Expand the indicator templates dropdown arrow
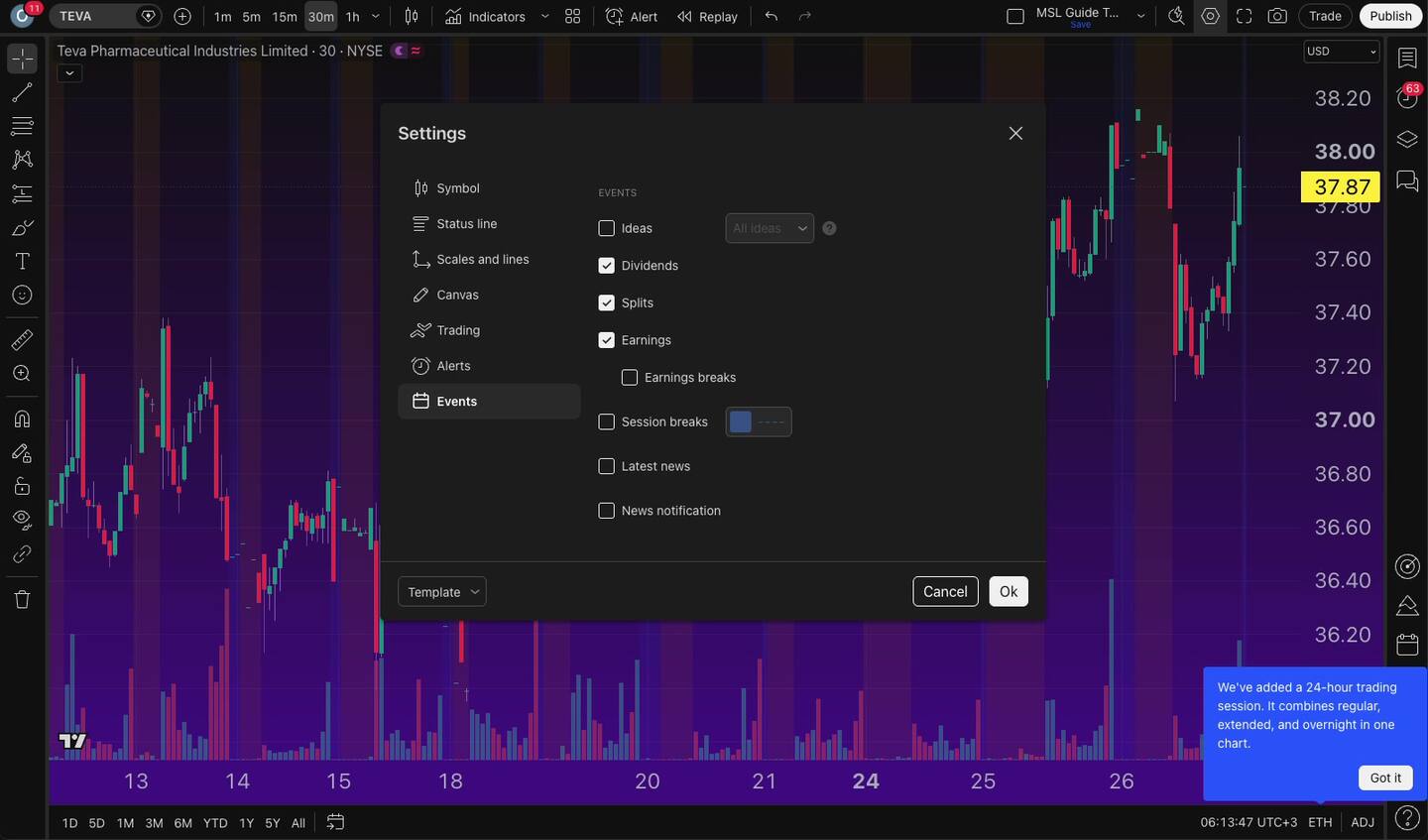Screen dimensions: 1428x840 coord(544,16)
